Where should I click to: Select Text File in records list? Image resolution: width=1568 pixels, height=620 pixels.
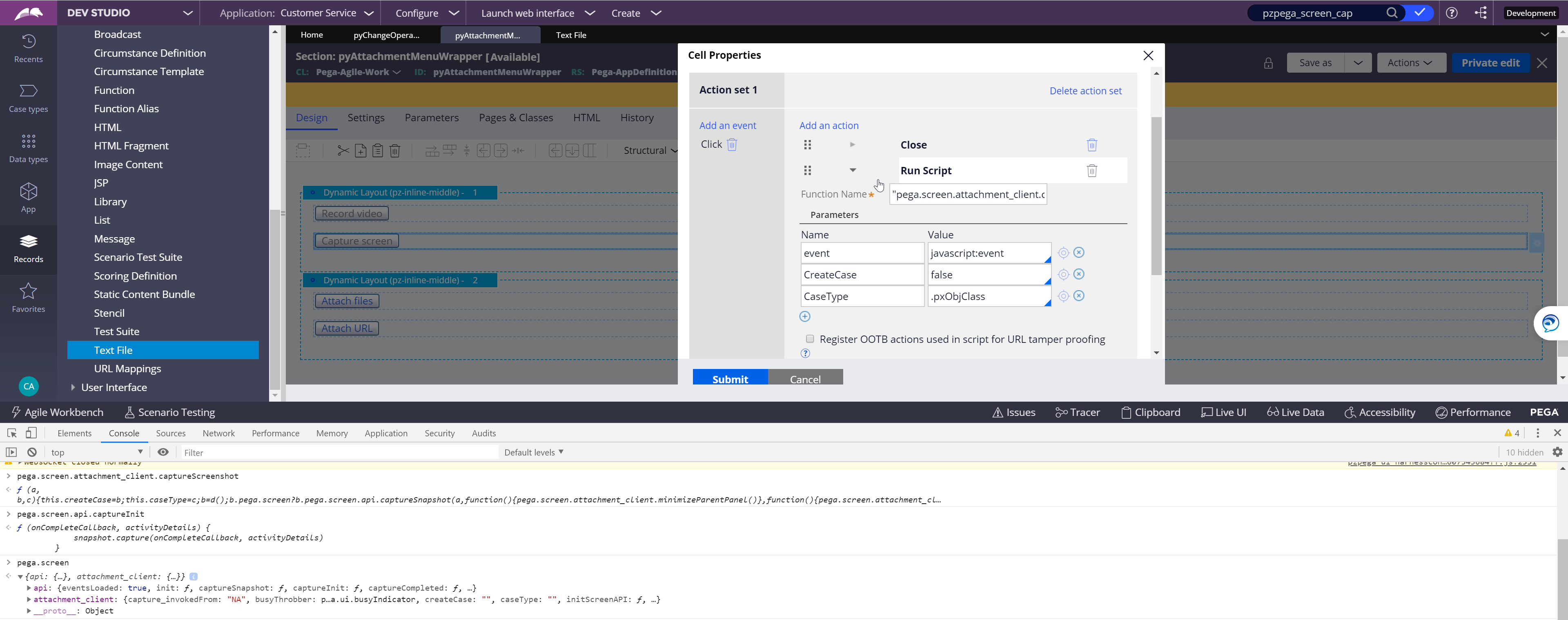[x=163, y=350]
